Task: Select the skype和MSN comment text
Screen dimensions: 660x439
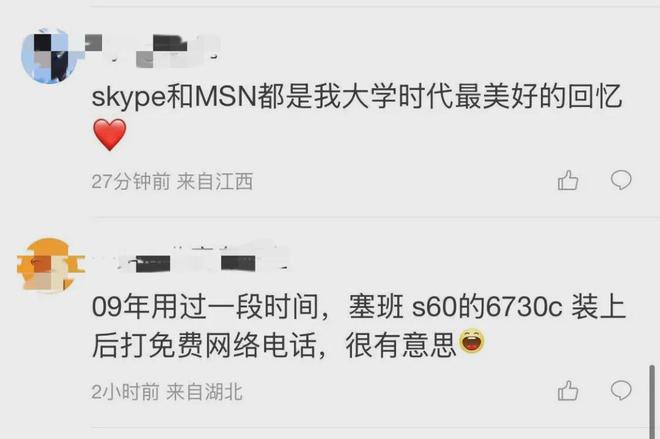Action: click(x=357, y=96)
